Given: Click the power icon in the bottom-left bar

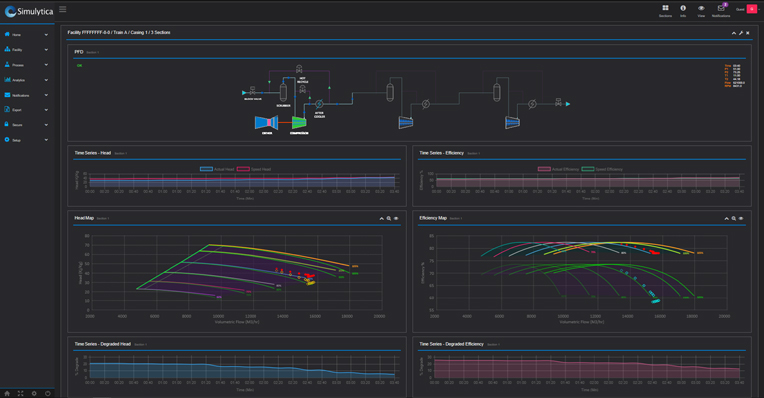Looking at the screenshot, I should (x=48, y=393).
